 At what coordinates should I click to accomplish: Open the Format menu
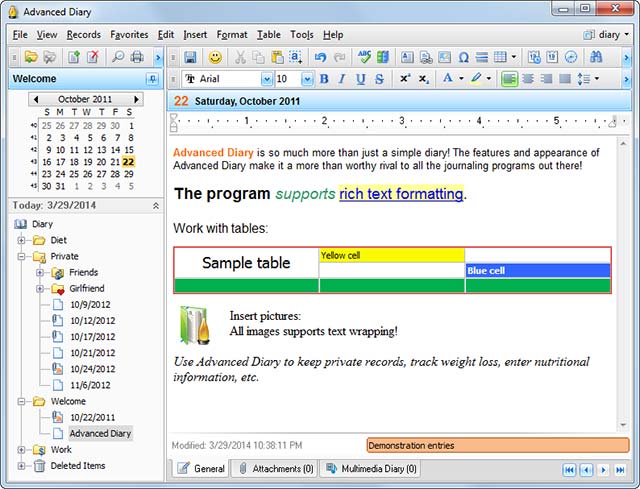tap(232, 35)
